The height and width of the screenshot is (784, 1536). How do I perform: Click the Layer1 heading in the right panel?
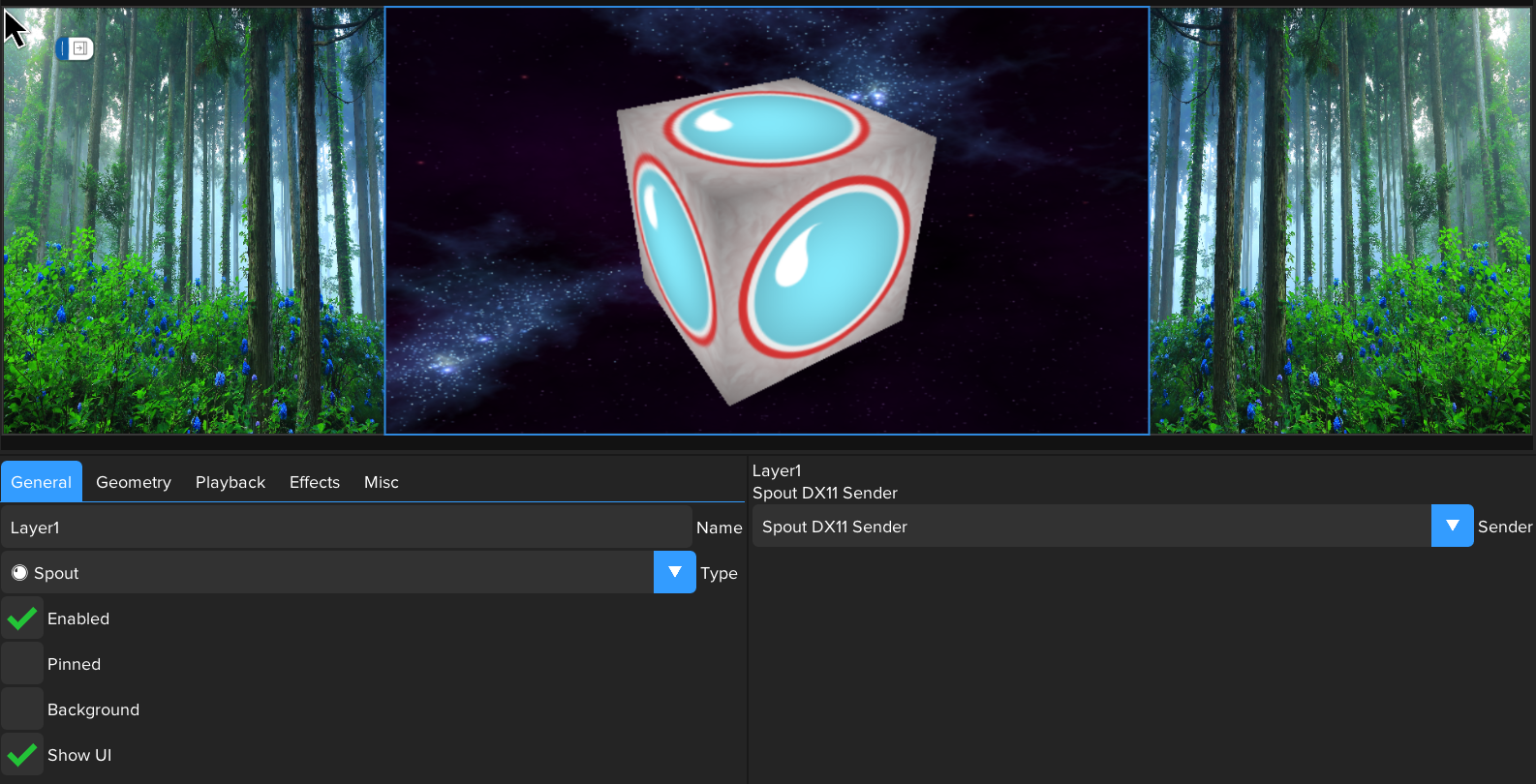coord(777,470)
